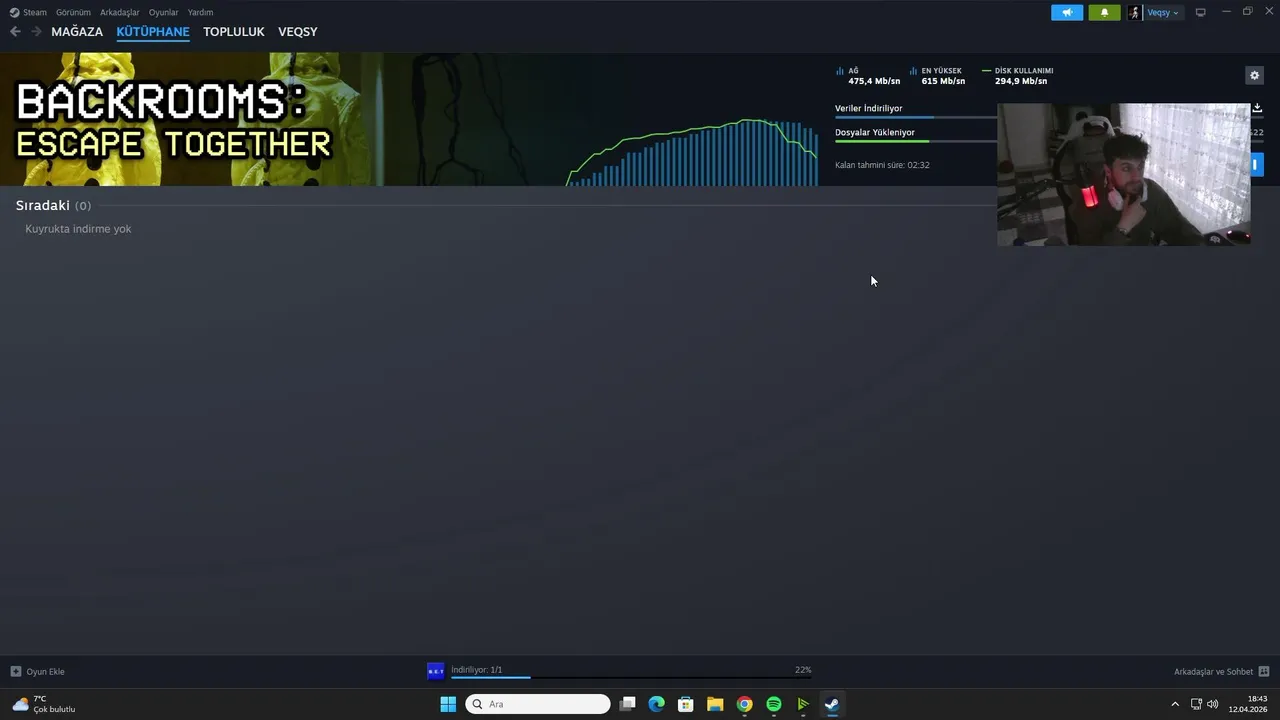This screenshot has width=1280, height=720.
Task: Launch Microsoft Edge from the taskbar
Action: 657,704
